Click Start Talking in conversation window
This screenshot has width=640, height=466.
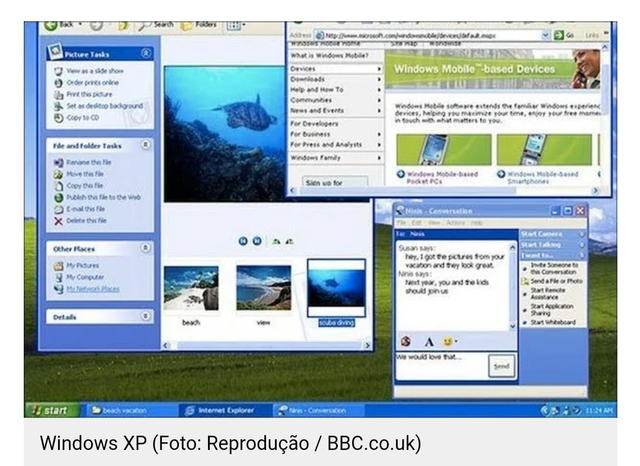click(x=552, y=244)
